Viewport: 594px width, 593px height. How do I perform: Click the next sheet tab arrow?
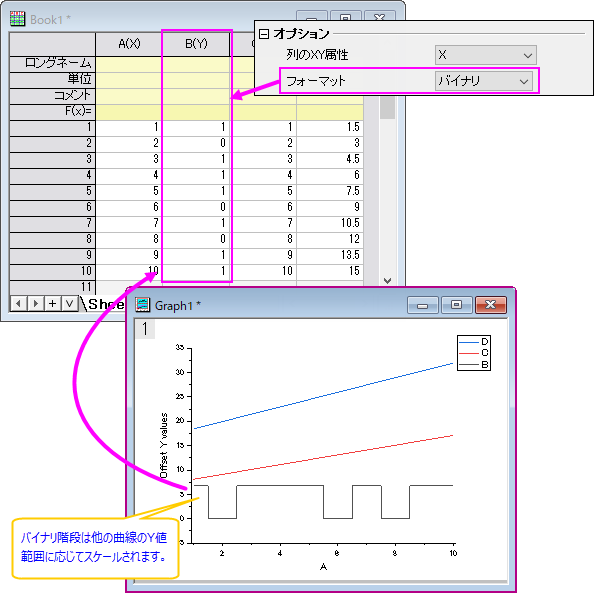(36, 304)
